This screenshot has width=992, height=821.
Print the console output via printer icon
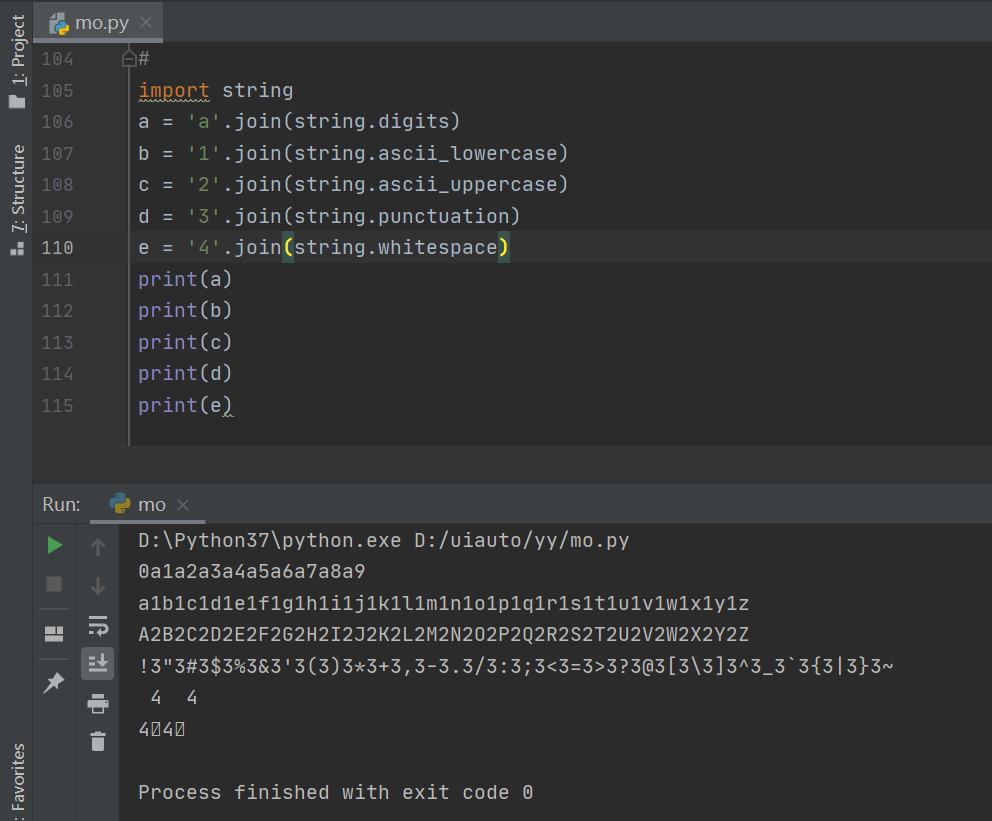98,704
